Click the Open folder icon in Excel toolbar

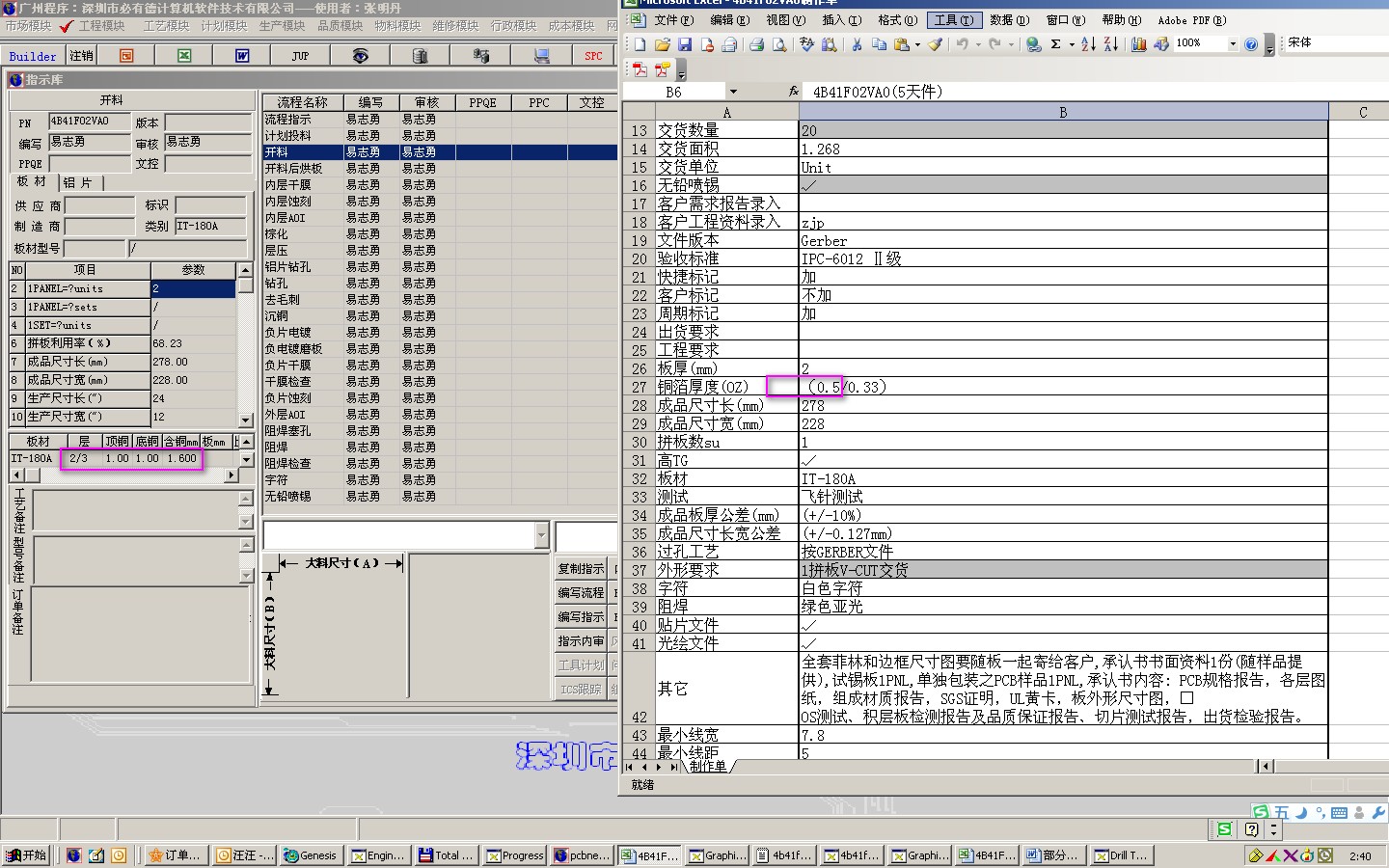pyautogui.click(x=663, y=44)
